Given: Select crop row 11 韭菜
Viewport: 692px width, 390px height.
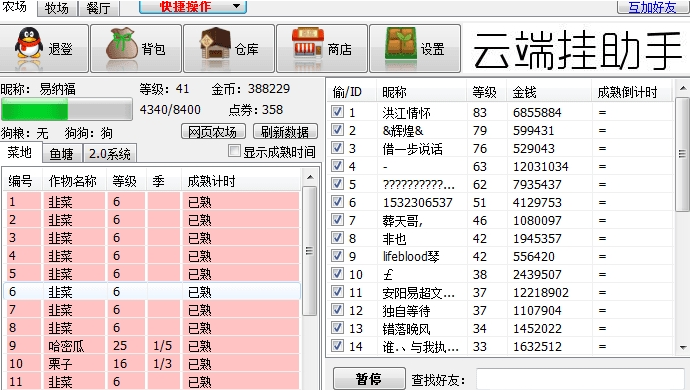Looking at the screenshot, I should 152,382.
